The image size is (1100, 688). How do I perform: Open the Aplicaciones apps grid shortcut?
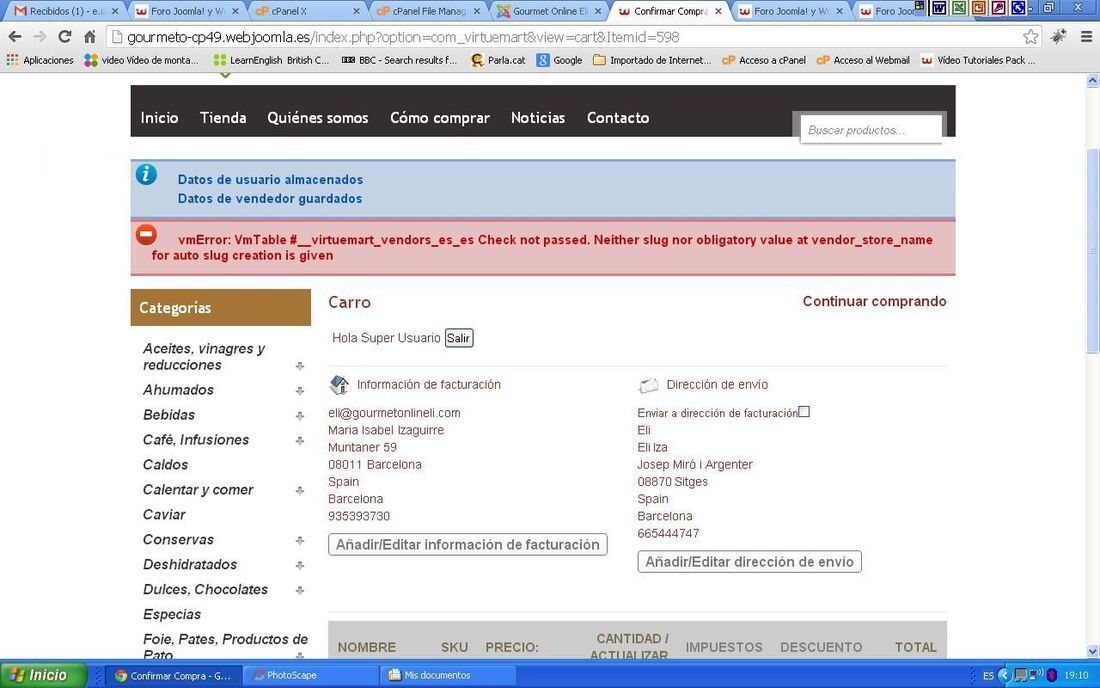pos(40,60)
